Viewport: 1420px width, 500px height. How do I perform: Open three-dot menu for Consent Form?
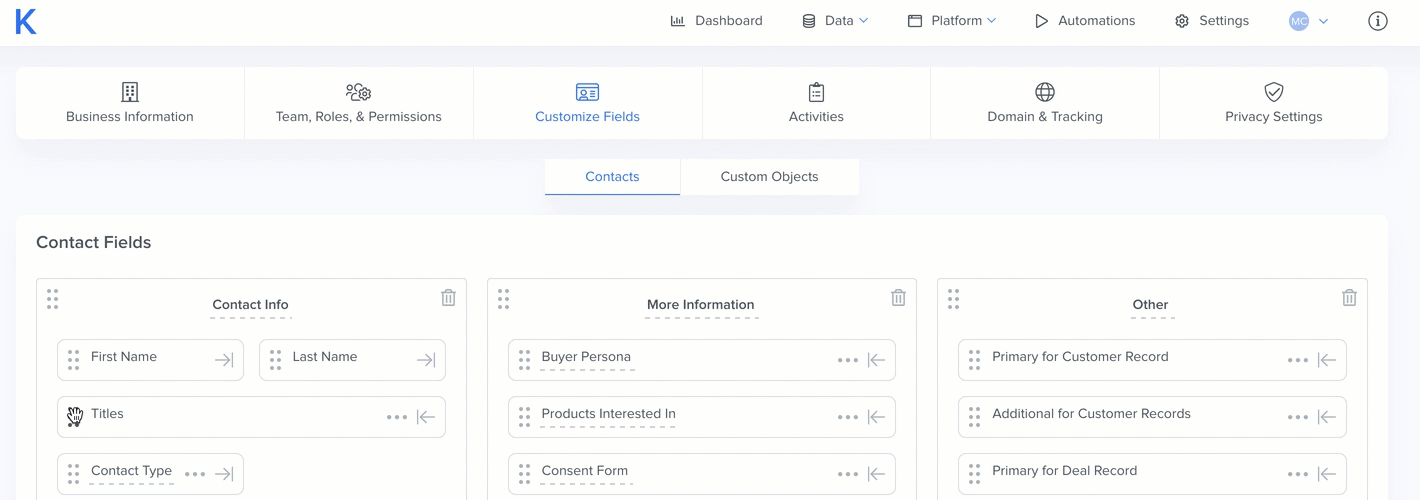pos(847,475)
